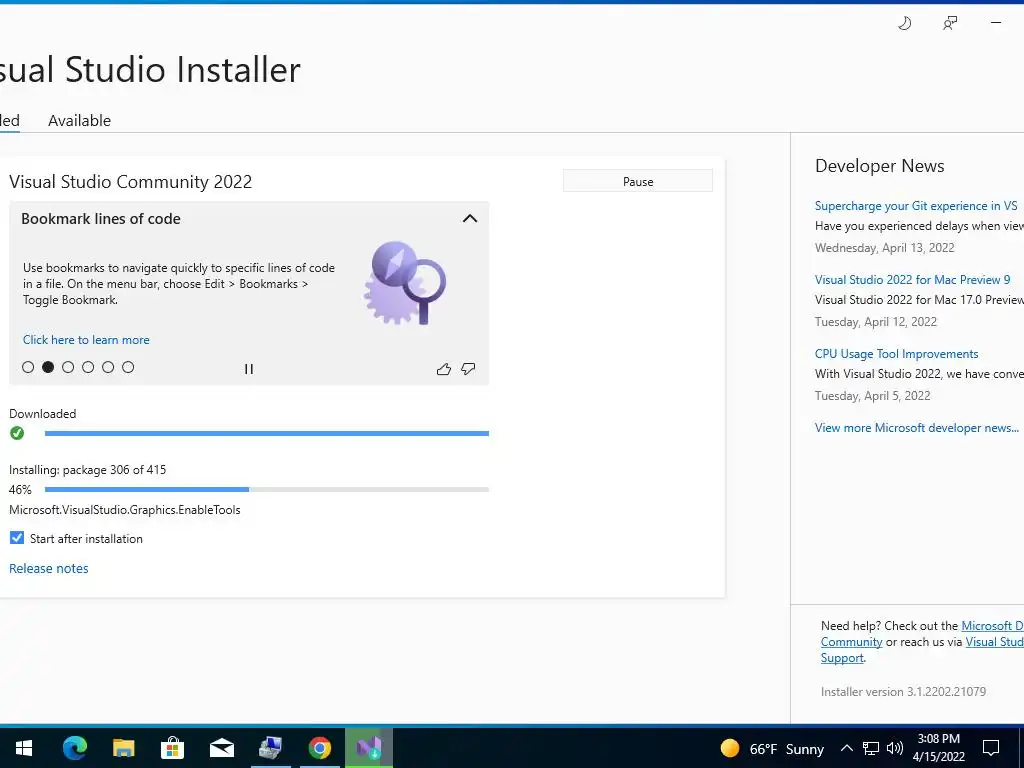Open the volume speaker tray icon
Image resolution: width=1024 pixels, height=768 pixels.
(x=895, y=748)
